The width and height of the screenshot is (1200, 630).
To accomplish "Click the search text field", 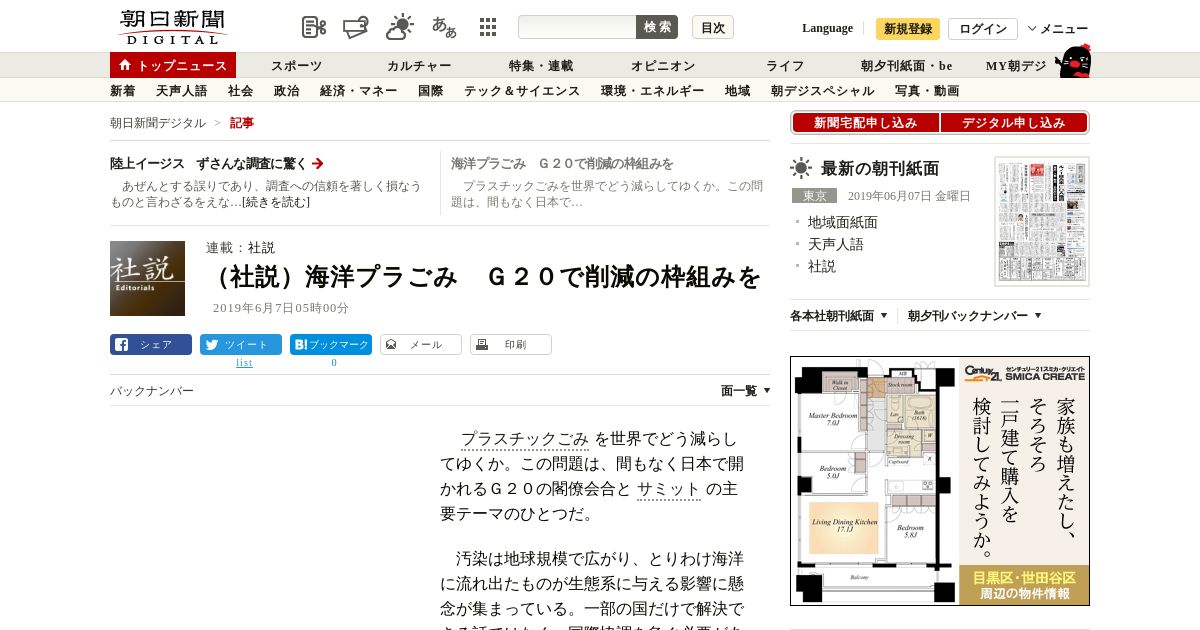I will 577,27.
